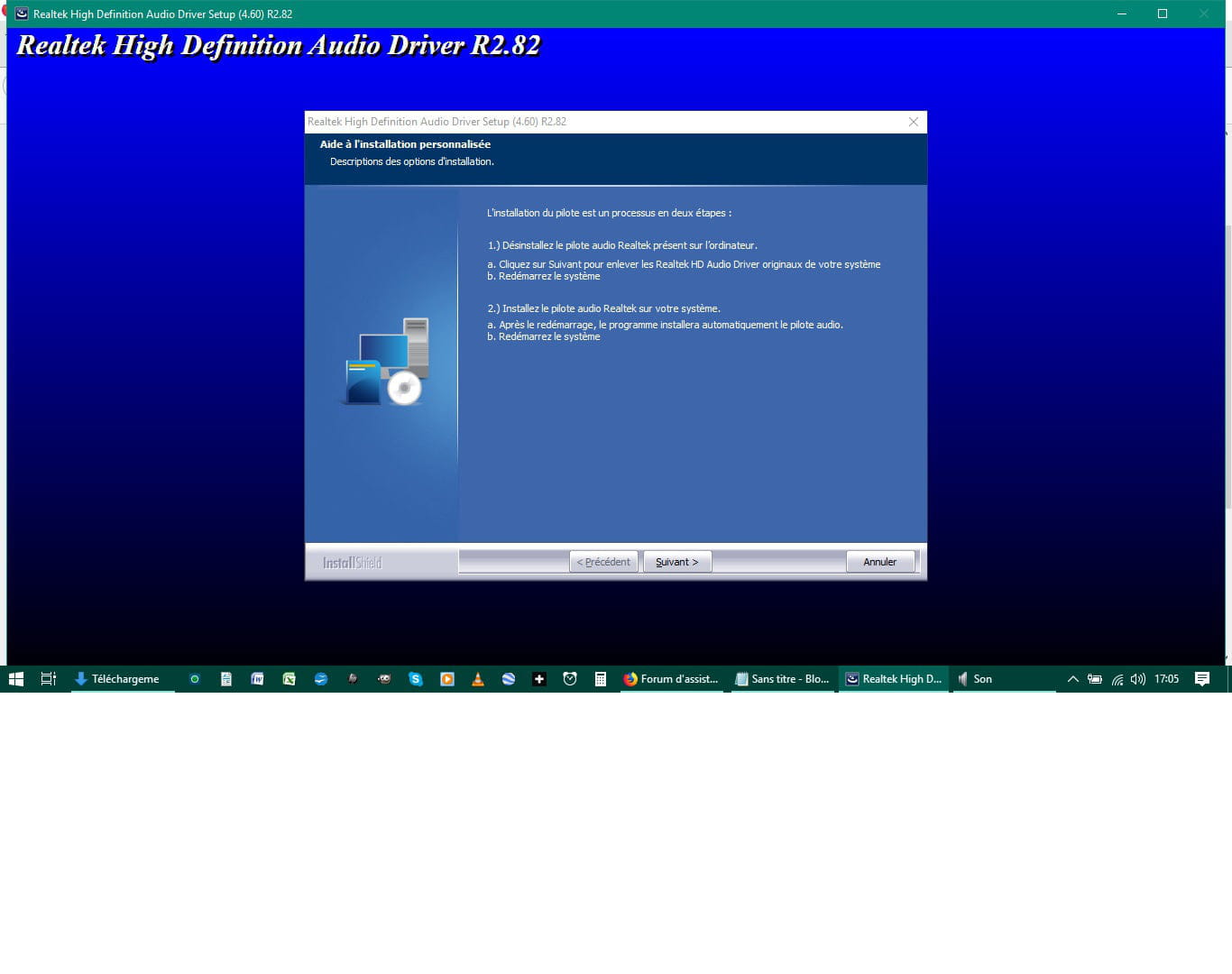1232x974 pixels.
Task: Click the 17:05 clock in the taskbar
Action: pos(1166,679)
